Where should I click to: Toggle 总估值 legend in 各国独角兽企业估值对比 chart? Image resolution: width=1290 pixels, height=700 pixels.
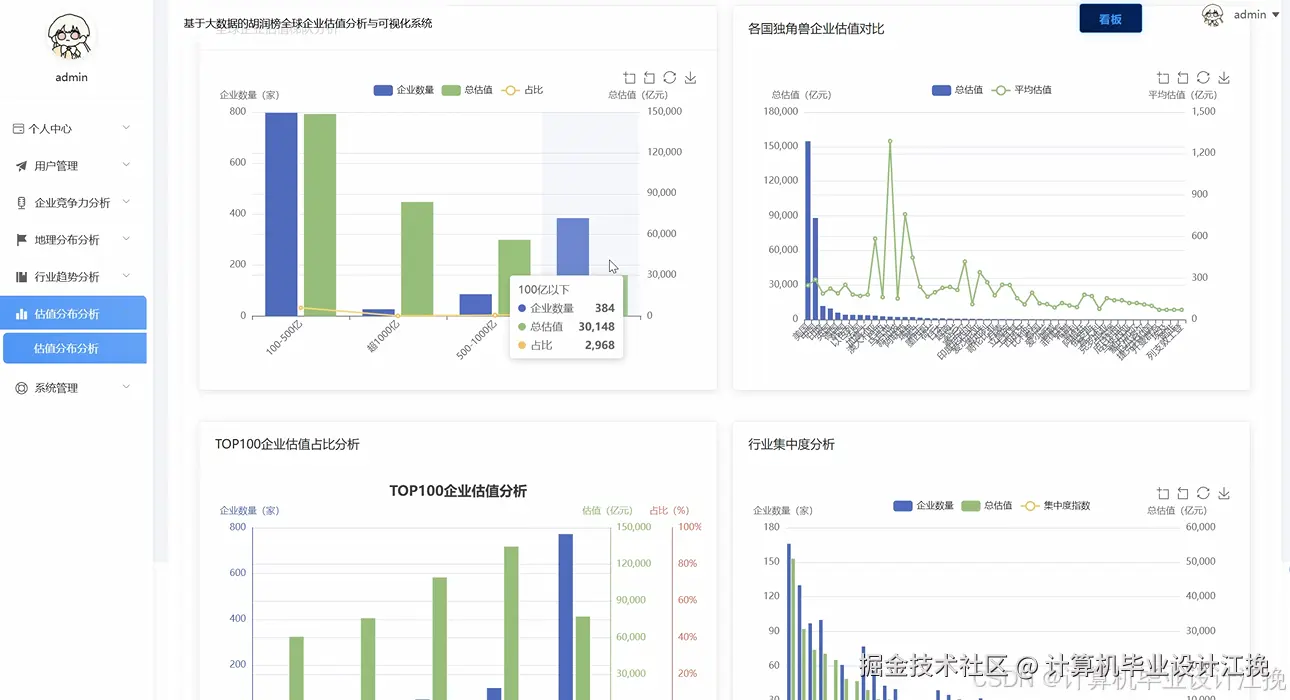pos(957,90)
